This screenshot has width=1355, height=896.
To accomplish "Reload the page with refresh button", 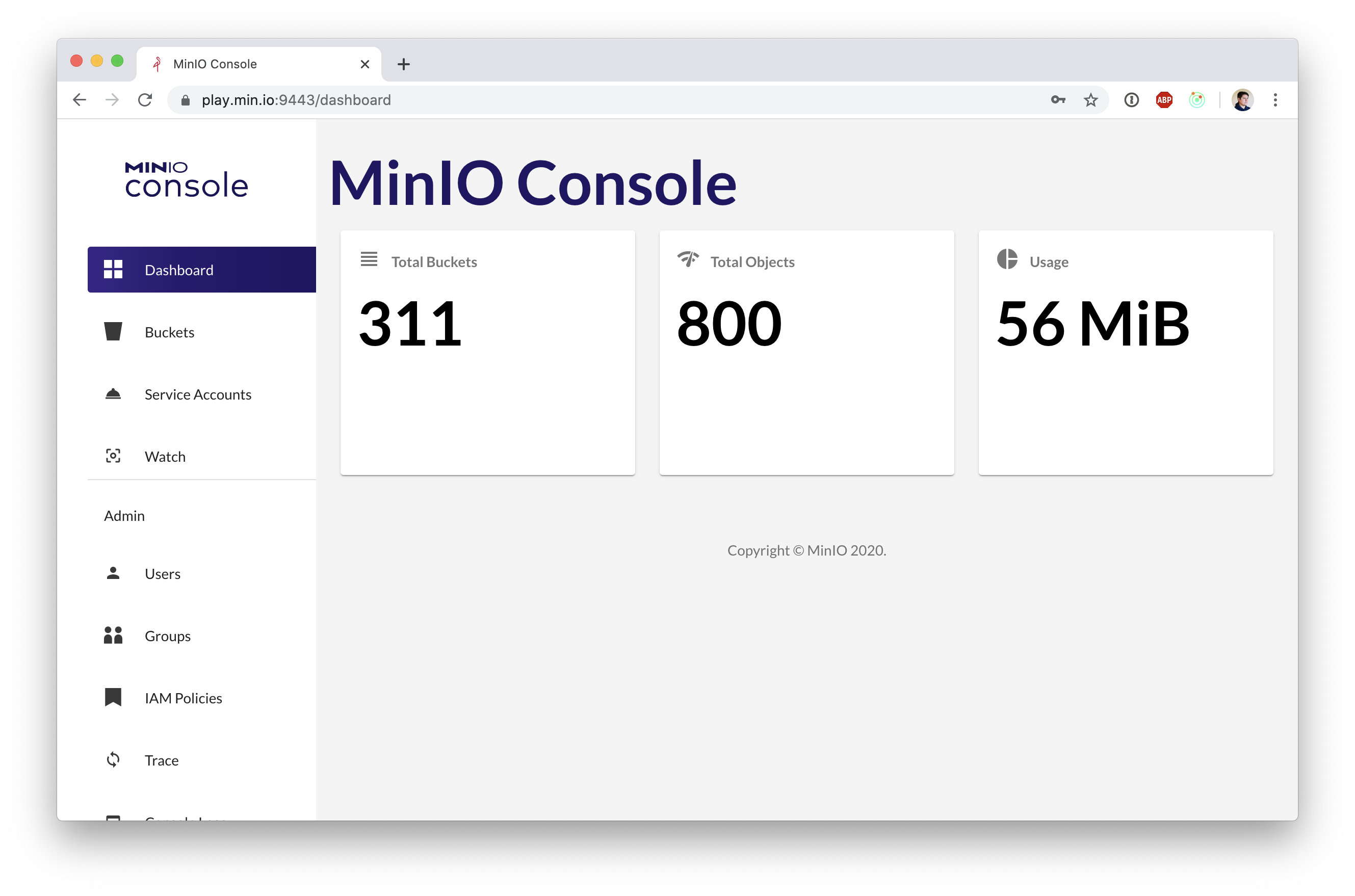I will [x=145, y=100].
